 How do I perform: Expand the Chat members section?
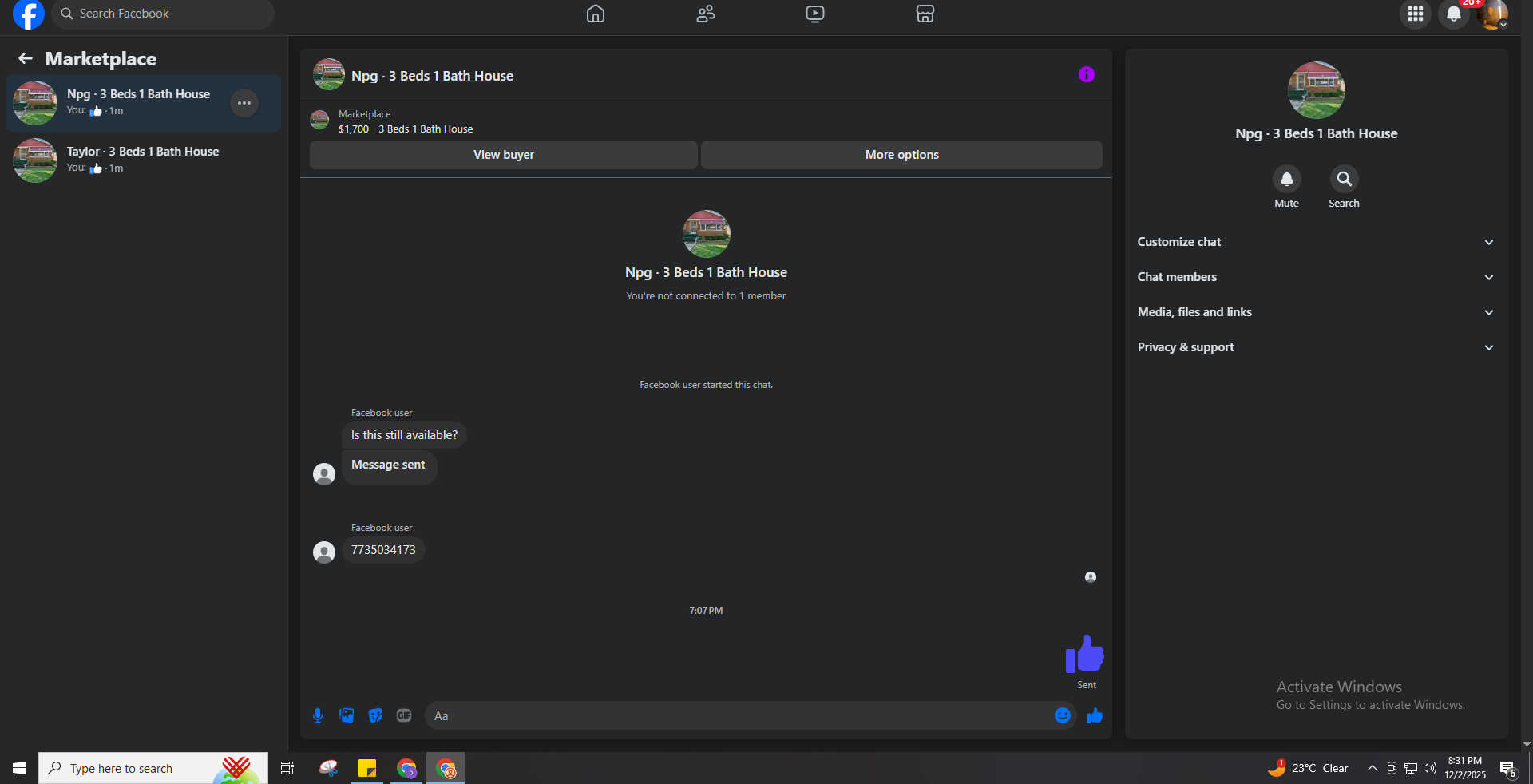tap(1316, 277)
